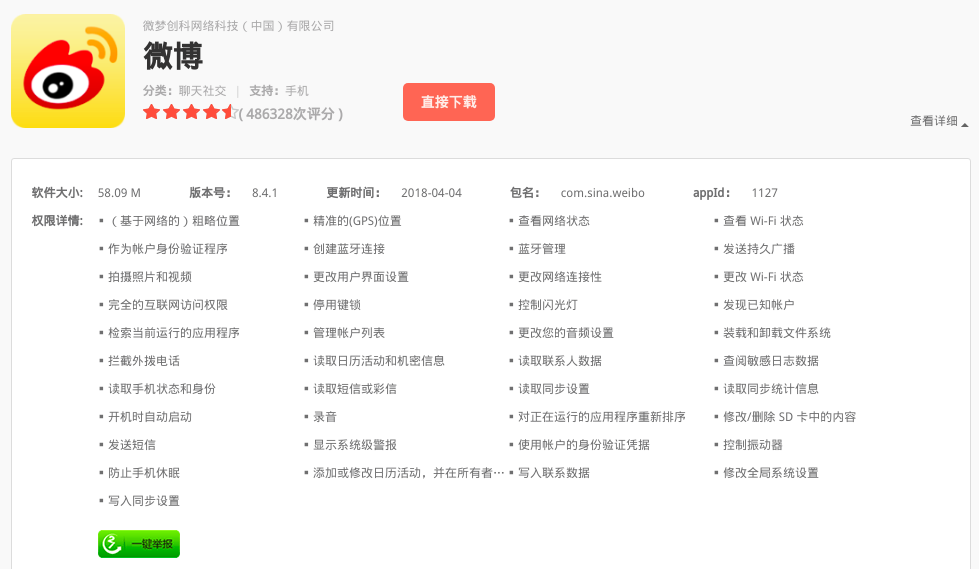Click permission 读取手机状态和身份

coord(162,390)
